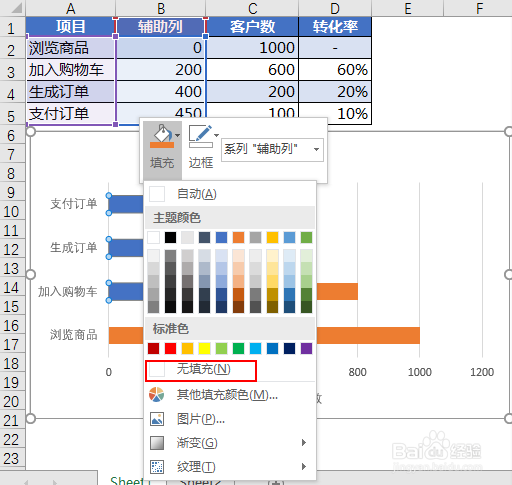Select column E header

coord(408,8)
